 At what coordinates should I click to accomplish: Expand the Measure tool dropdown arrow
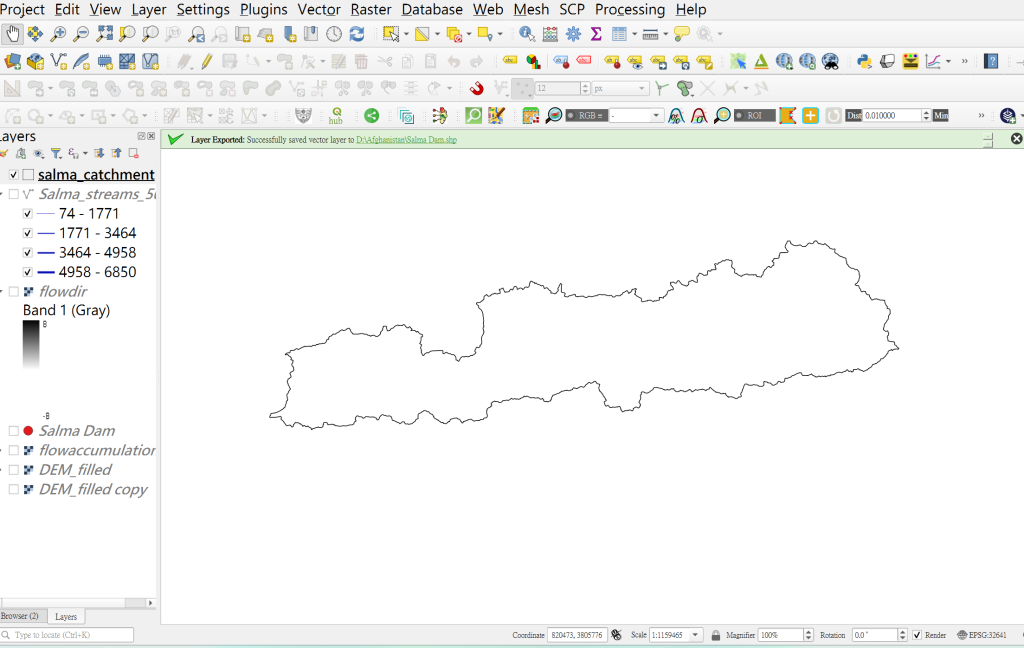tap(665, 34)
